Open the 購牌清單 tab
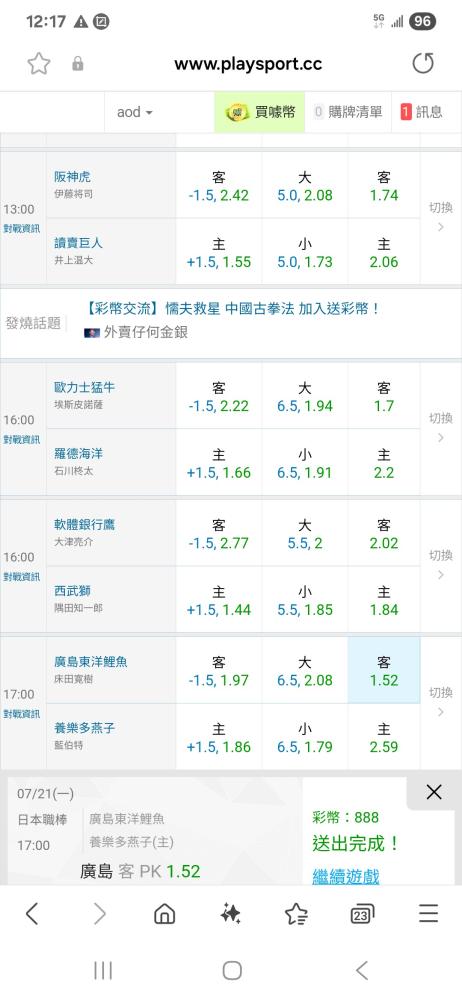The width and height of the screenshot is (462, 1000). point(348,112)
